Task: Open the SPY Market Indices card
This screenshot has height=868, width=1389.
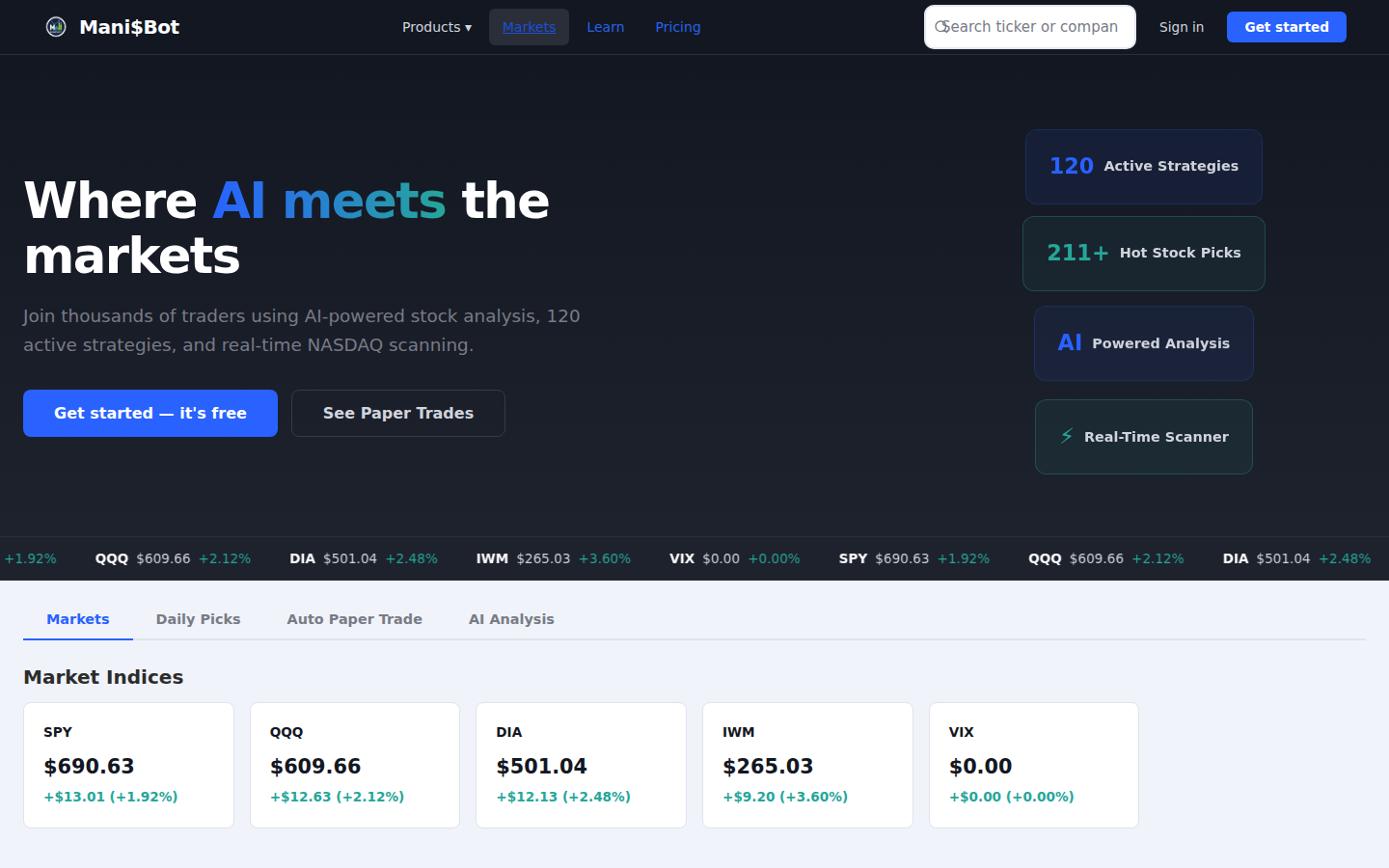Action: (x=128, y=765)
